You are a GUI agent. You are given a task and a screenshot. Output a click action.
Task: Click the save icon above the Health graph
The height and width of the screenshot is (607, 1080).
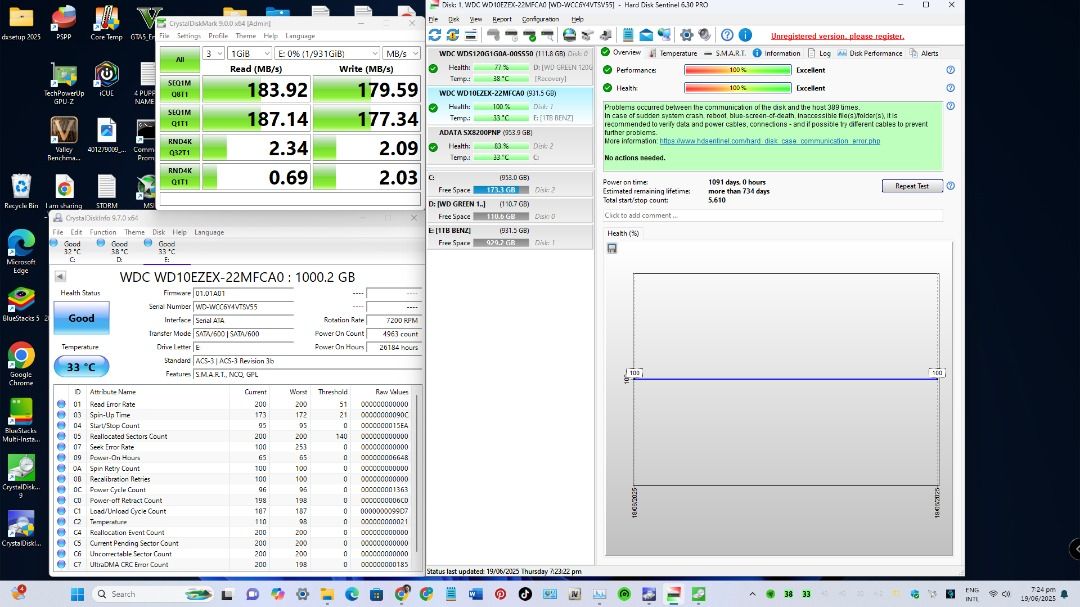[x=612, y=248]
